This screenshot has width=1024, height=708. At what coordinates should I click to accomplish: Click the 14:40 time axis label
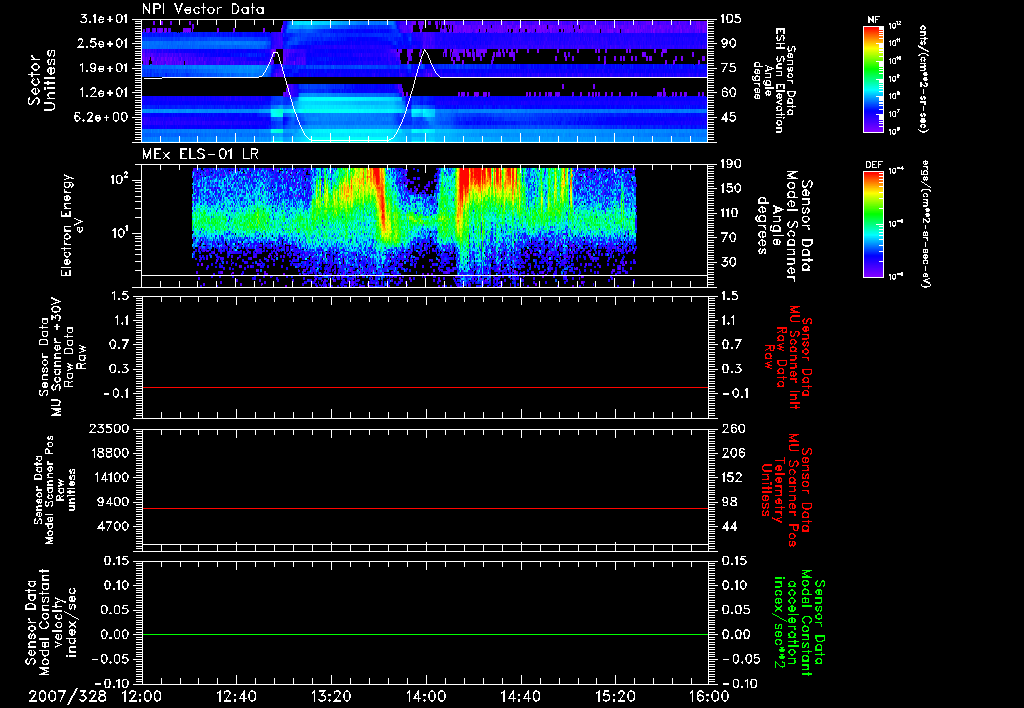coord(520,696)
